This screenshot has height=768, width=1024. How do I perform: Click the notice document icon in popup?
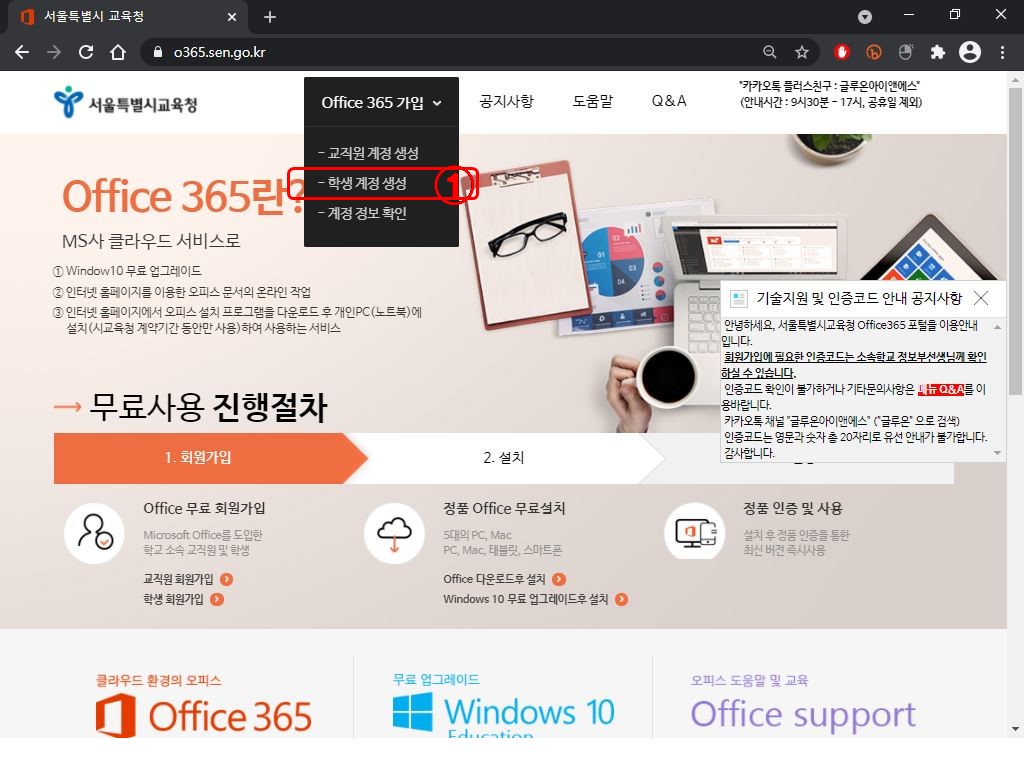(739, 299)
